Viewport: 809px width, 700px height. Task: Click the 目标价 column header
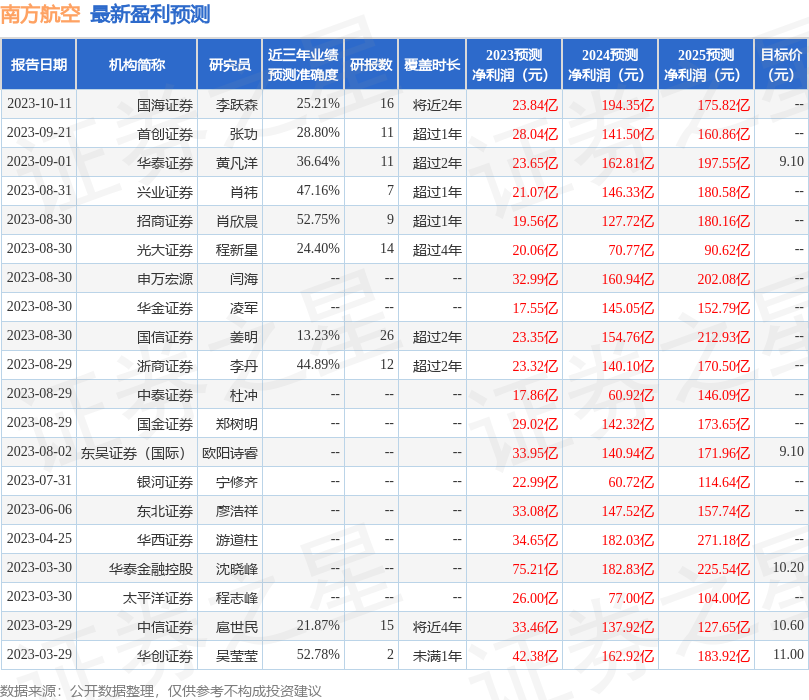click(x=781, y=64)
